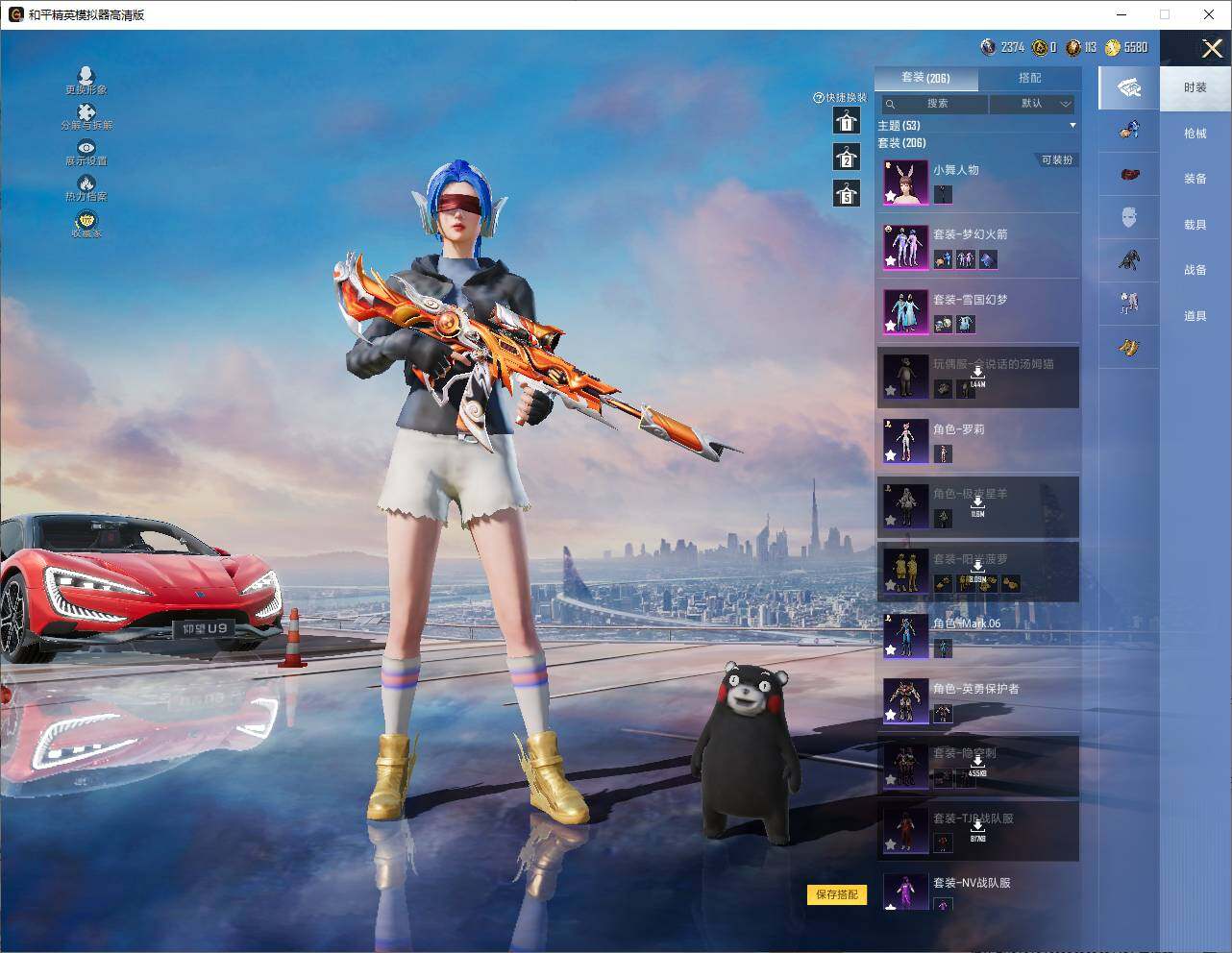1232x953 pixels.
Task: Select quick outfit slot 1 hanger
Action: (x=847, y=121)
